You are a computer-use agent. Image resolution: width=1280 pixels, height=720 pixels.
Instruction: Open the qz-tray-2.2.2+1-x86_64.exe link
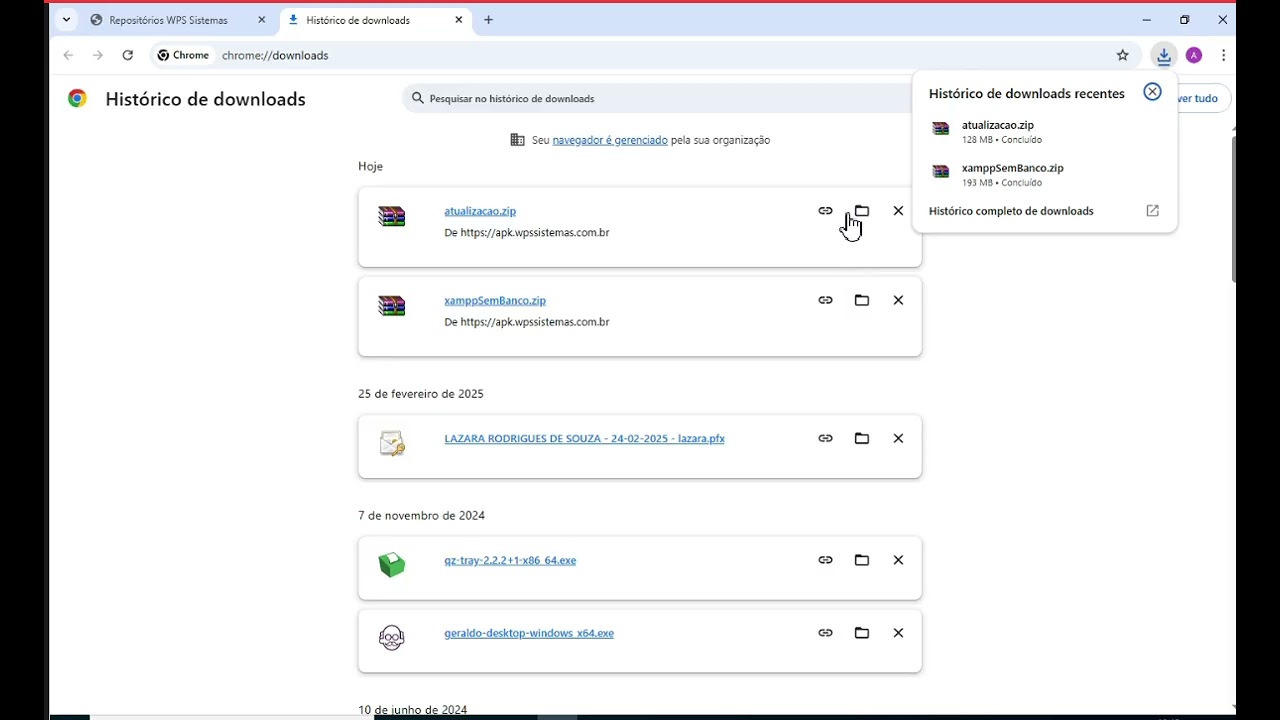coord(510,560)
